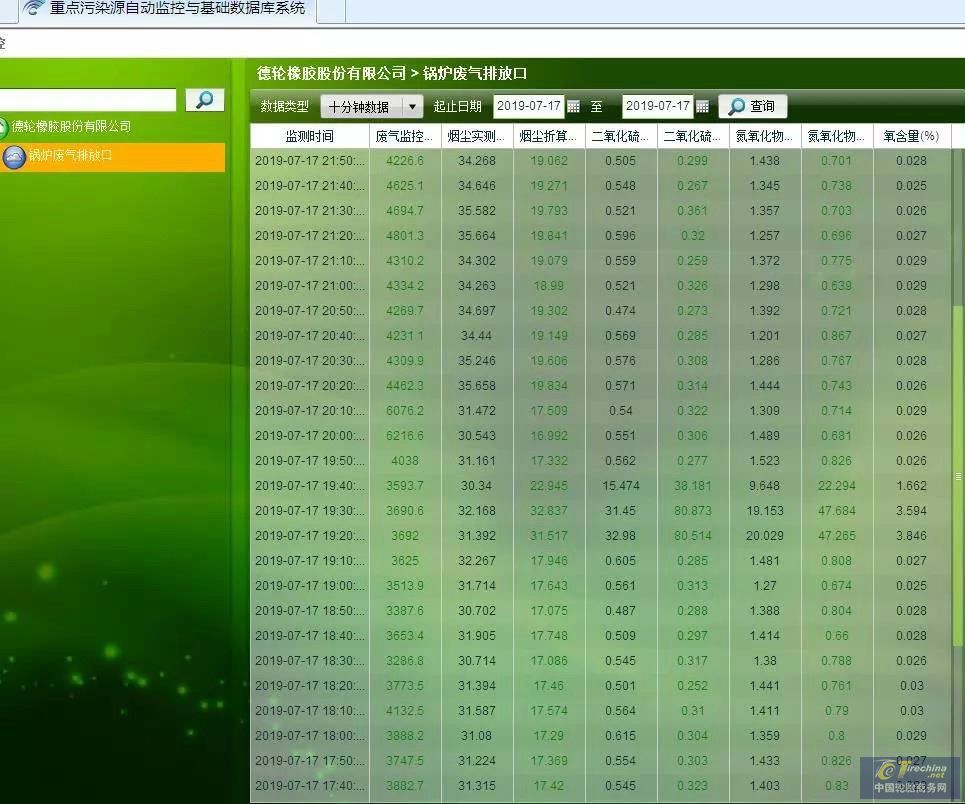
Task: Click the 47.684 nitrogen oxide value
Action: click(836, 511)
